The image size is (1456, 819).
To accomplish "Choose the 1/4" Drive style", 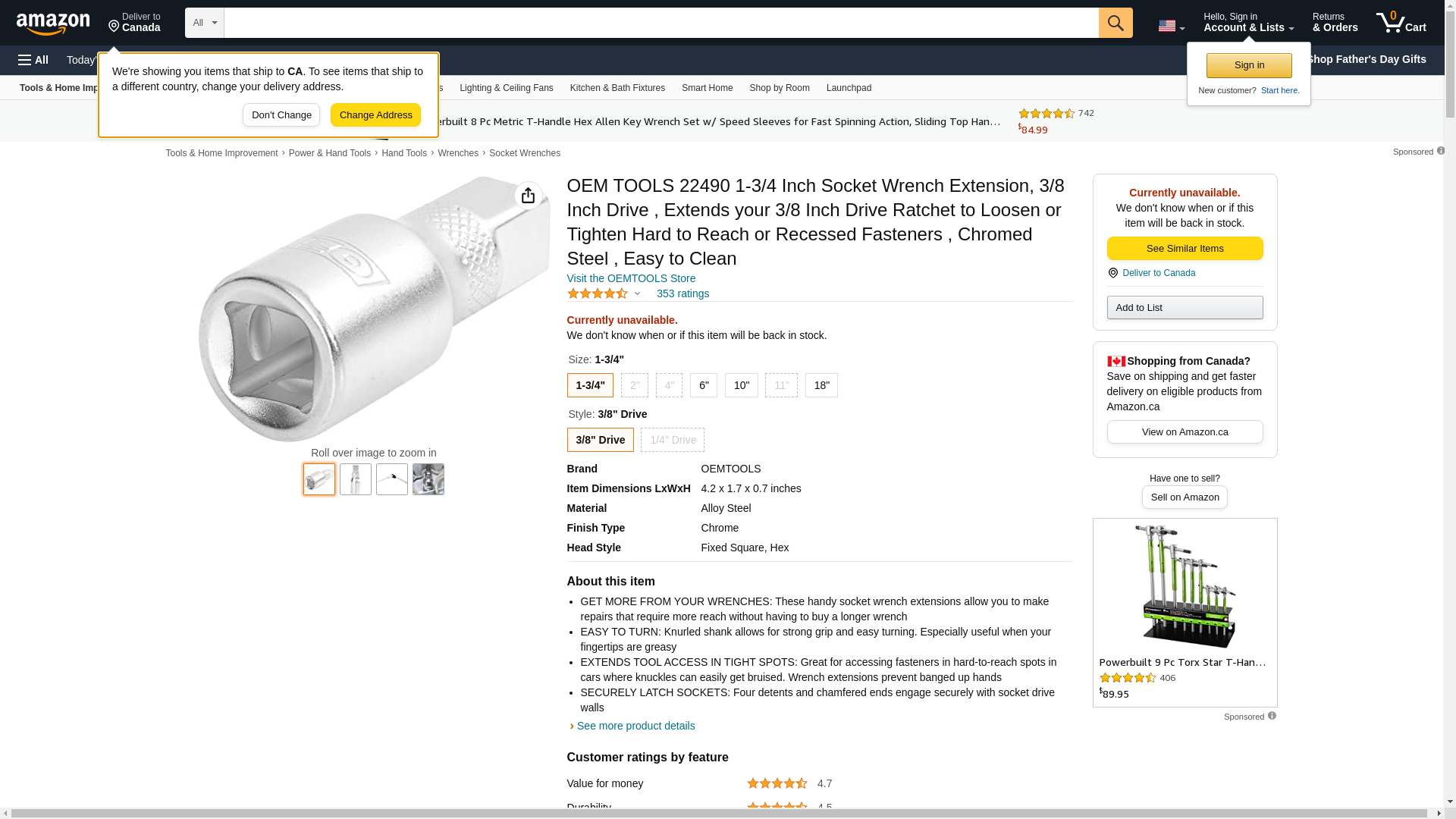I will click(x=672, y=440).
